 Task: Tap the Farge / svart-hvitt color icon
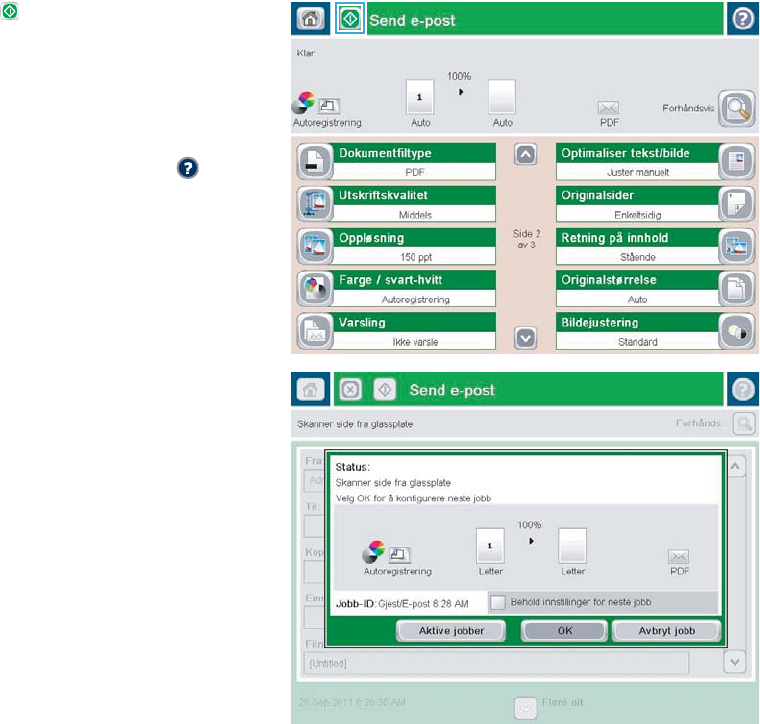315,289
